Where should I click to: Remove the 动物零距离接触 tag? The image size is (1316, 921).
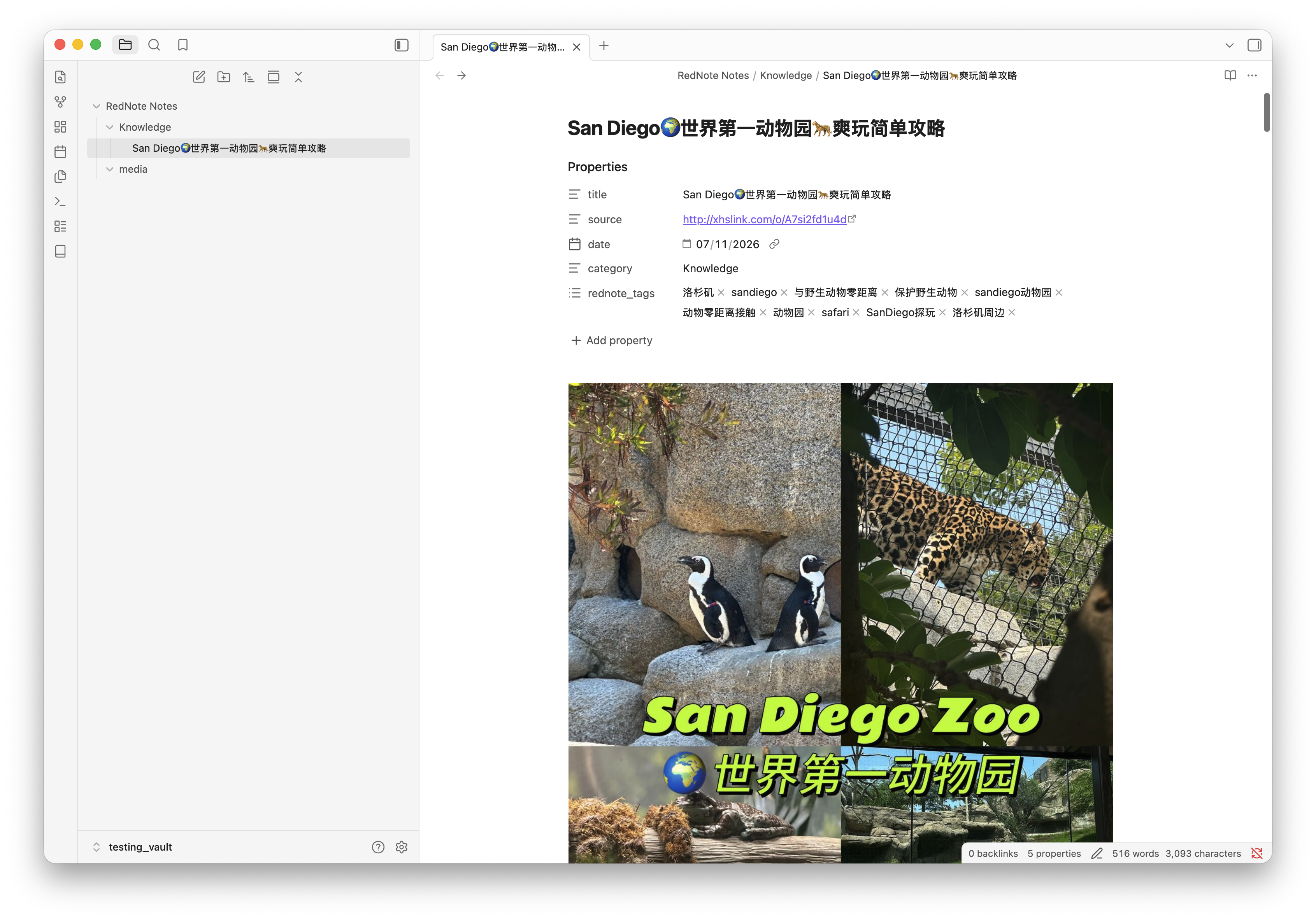click(x=763, y=313)
